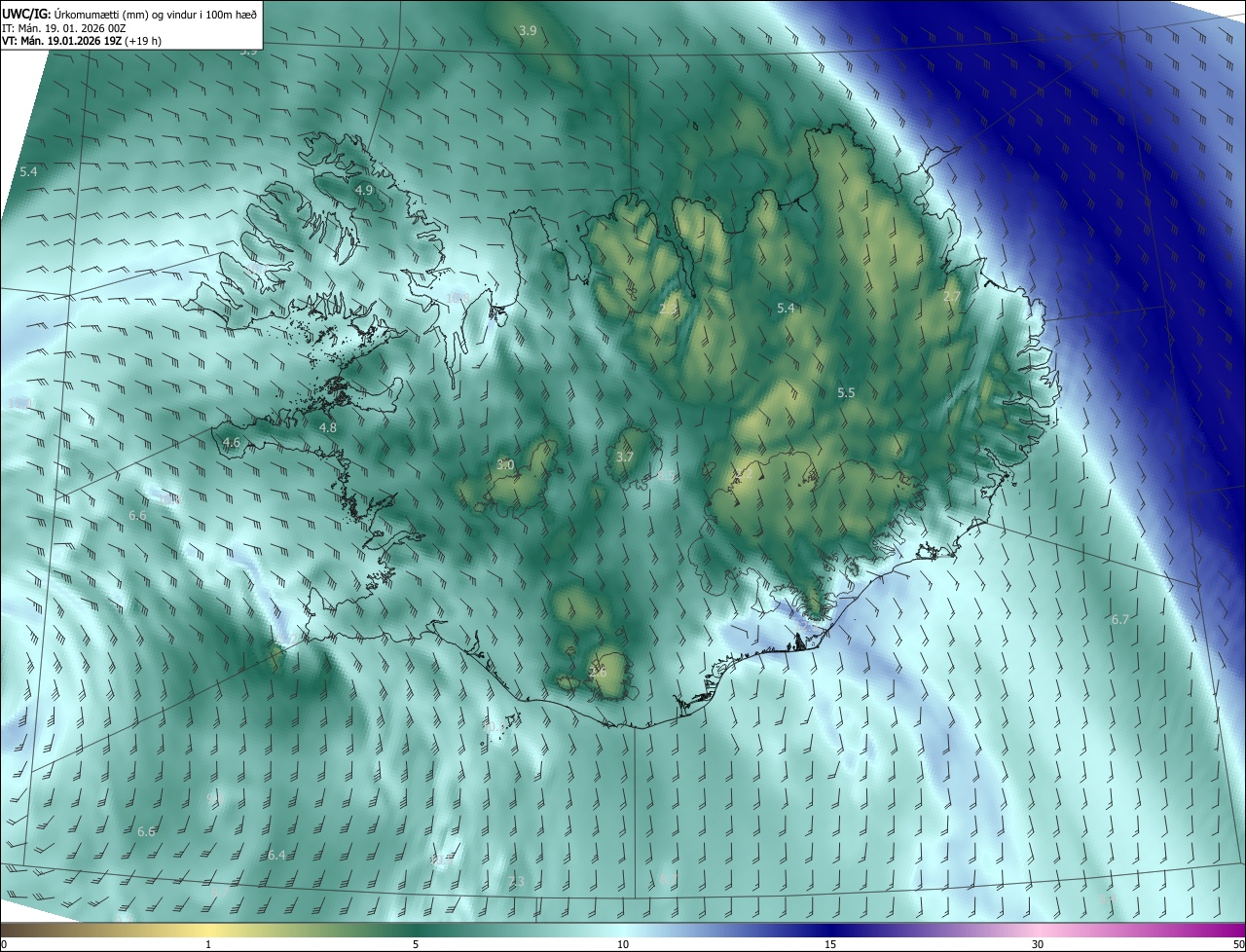Click the '30' tick on the color scale
1246x952 pixels.
coord(1038,944)
